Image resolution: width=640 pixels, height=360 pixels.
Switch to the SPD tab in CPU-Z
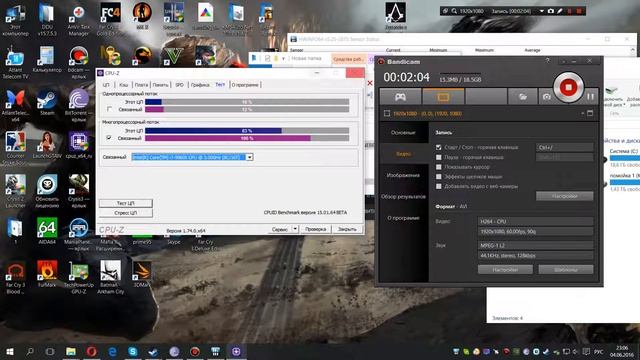[179, 85]
